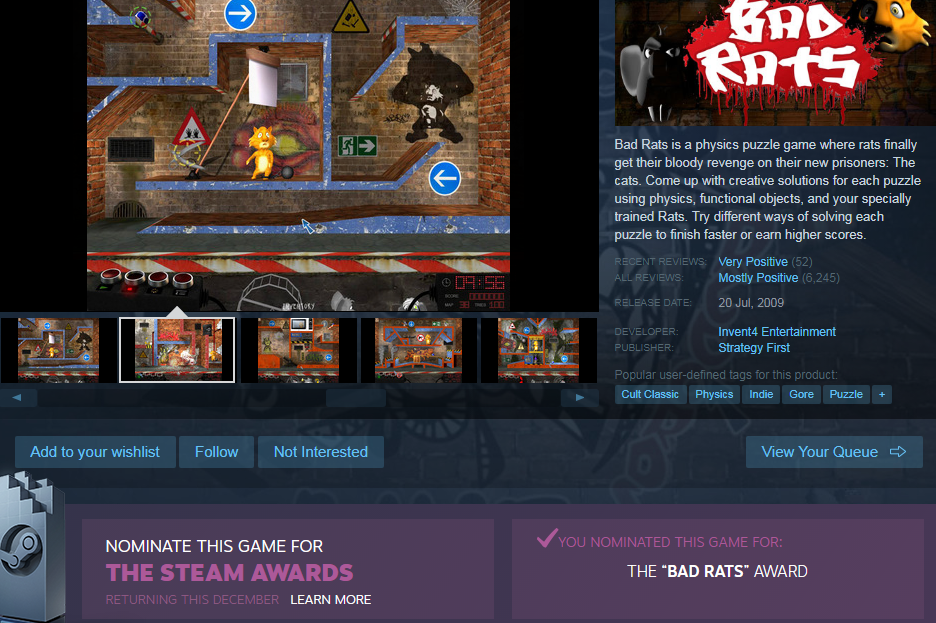Click the Indie tag
The width and height of the screenshot is (936, 623).
[761, 394]
